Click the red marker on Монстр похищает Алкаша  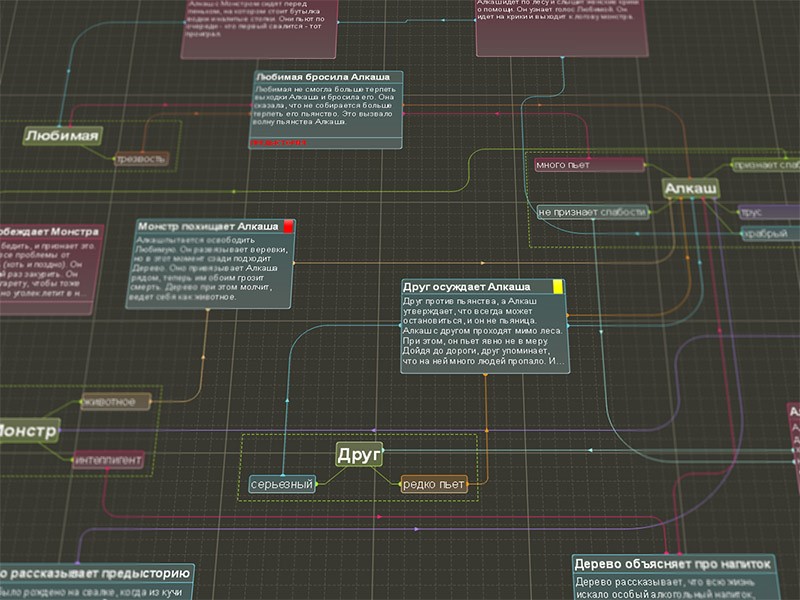pos(289,227)
